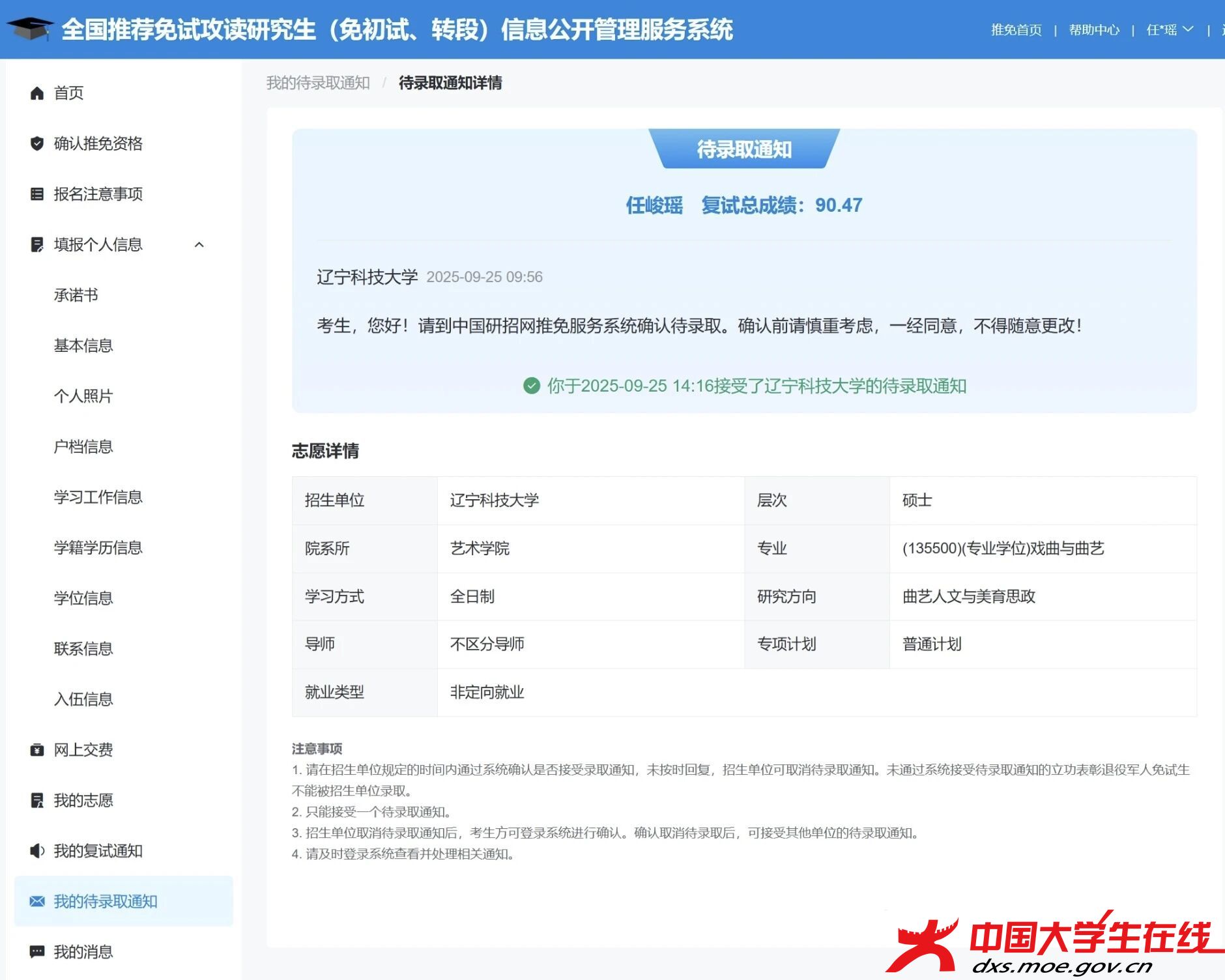Click the graduation cap logo icon
Viewport: 1225px width, 980px height.
click(30, 29)
